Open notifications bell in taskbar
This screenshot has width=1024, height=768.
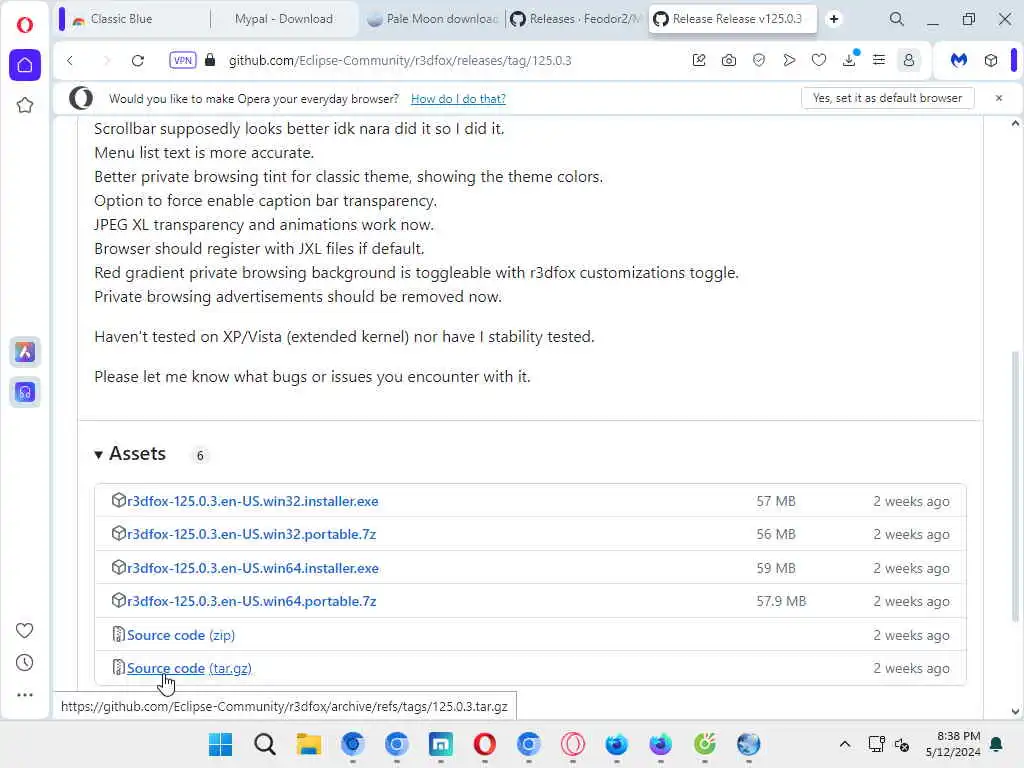997,744
